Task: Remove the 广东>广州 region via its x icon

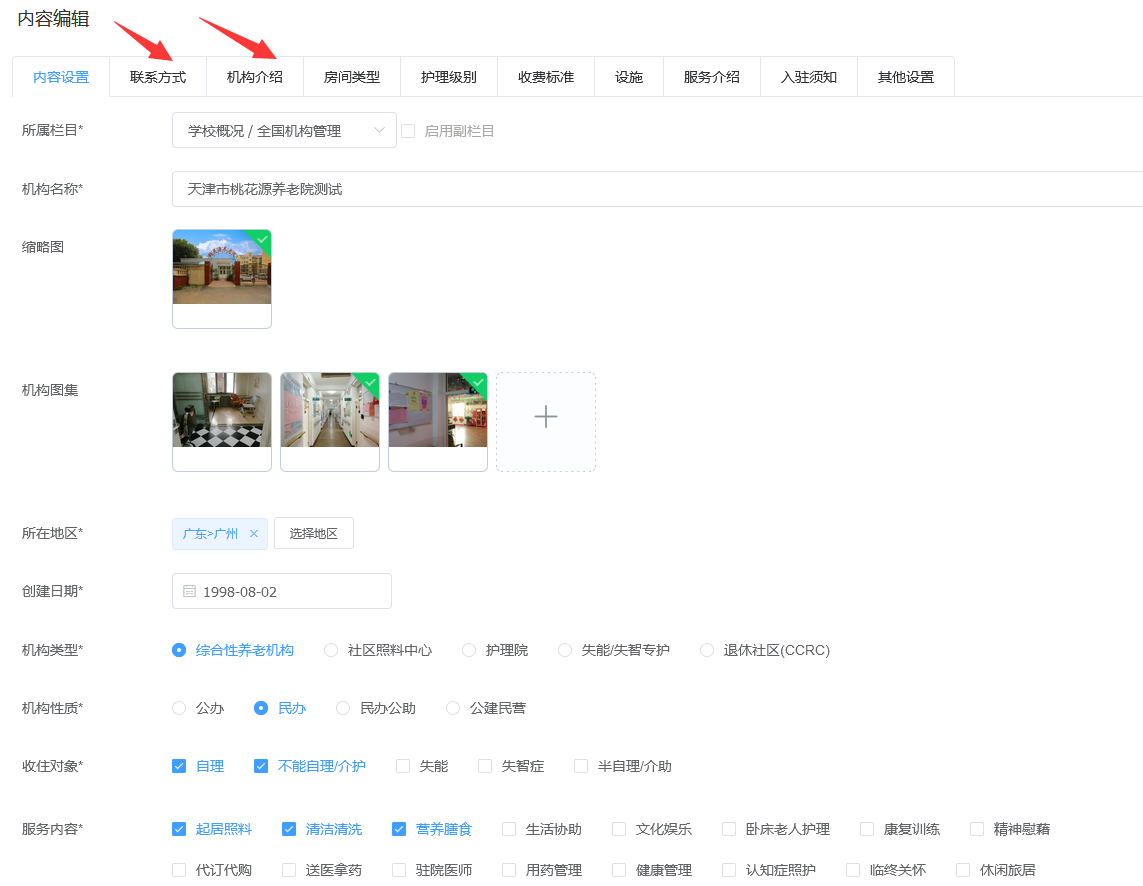Action: (x=254, y=533)
